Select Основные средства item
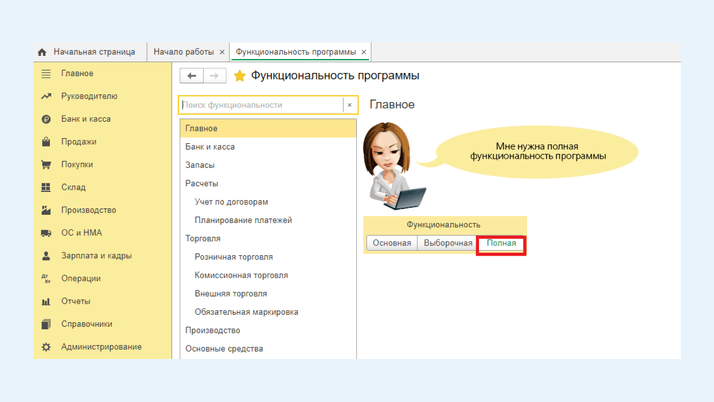Screen dimensions: 714x402 point(268,349)
